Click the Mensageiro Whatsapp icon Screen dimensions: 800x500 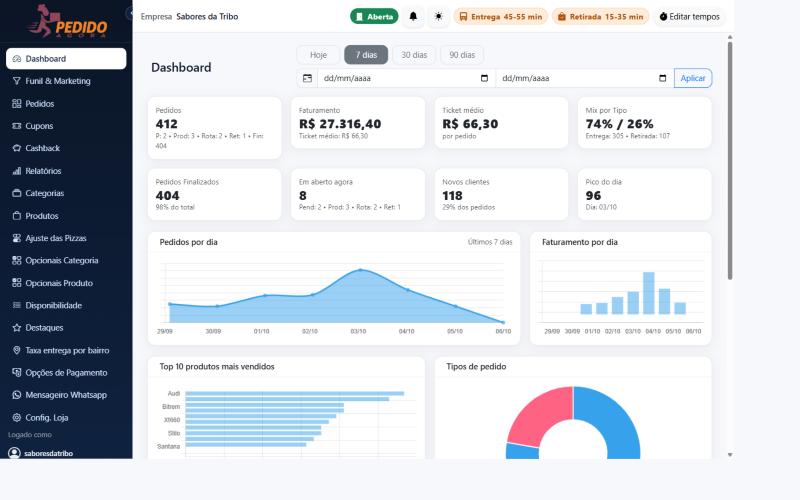[16, 395]
